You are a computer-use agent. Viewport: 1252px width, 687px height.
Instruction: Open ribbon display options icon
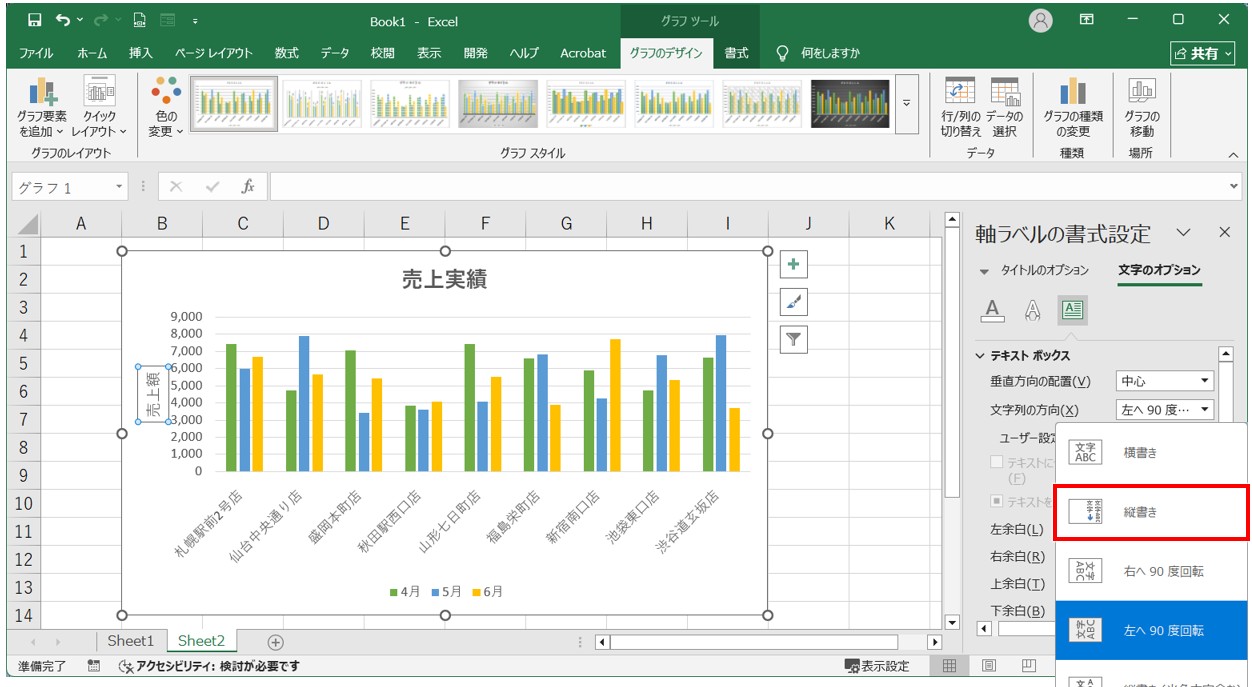(1087, 20)
